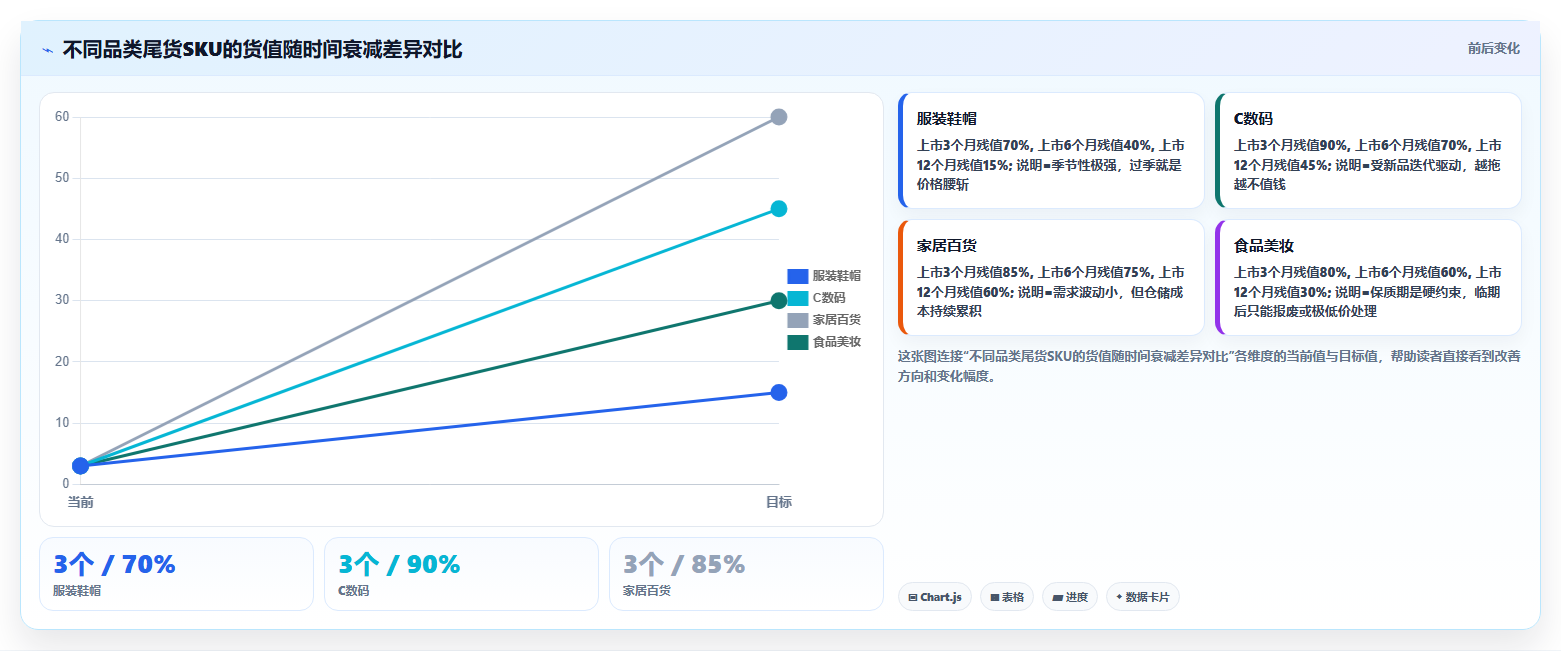Select the 数据卡片 tag chip

click(x=1143, y=597)
